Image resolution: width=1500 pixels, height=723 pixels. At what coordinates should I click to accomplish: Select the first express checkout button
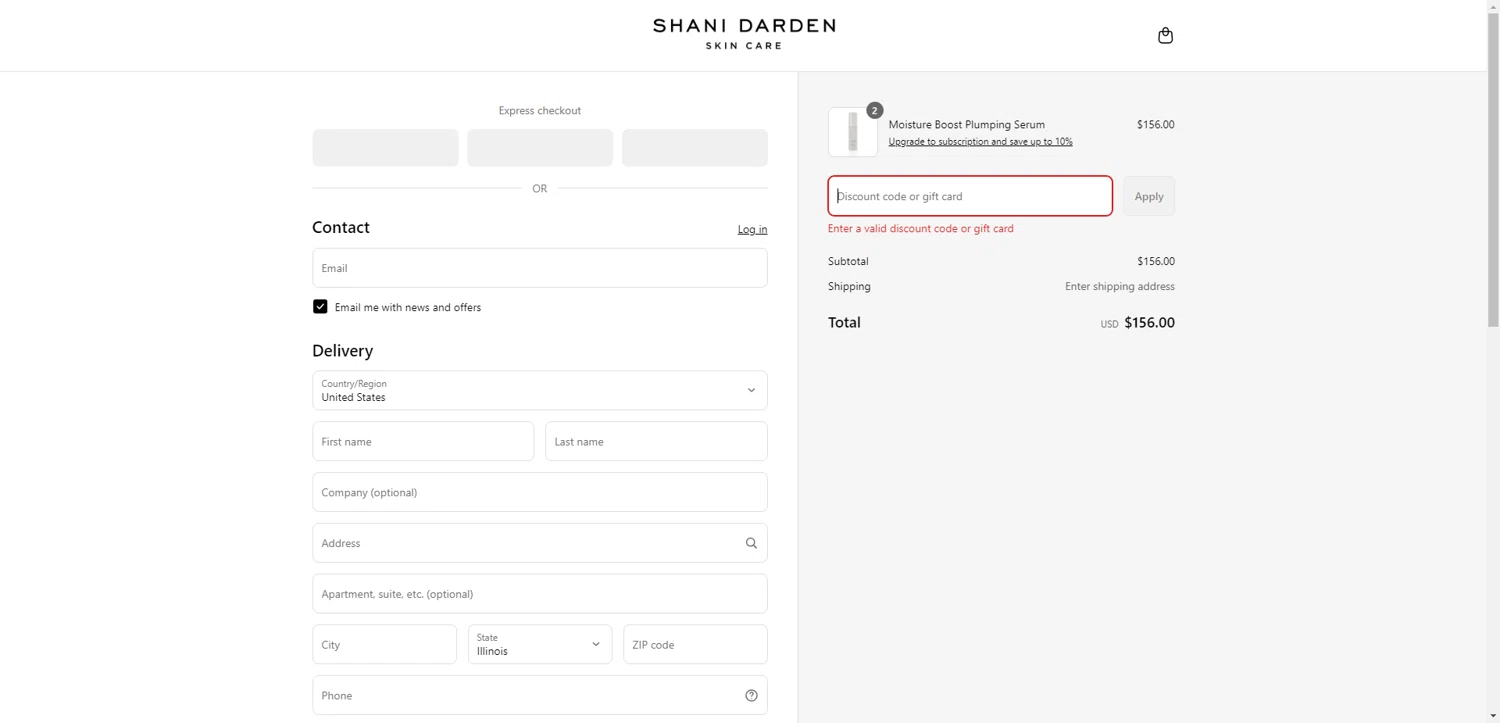click(x=385, y=148)
